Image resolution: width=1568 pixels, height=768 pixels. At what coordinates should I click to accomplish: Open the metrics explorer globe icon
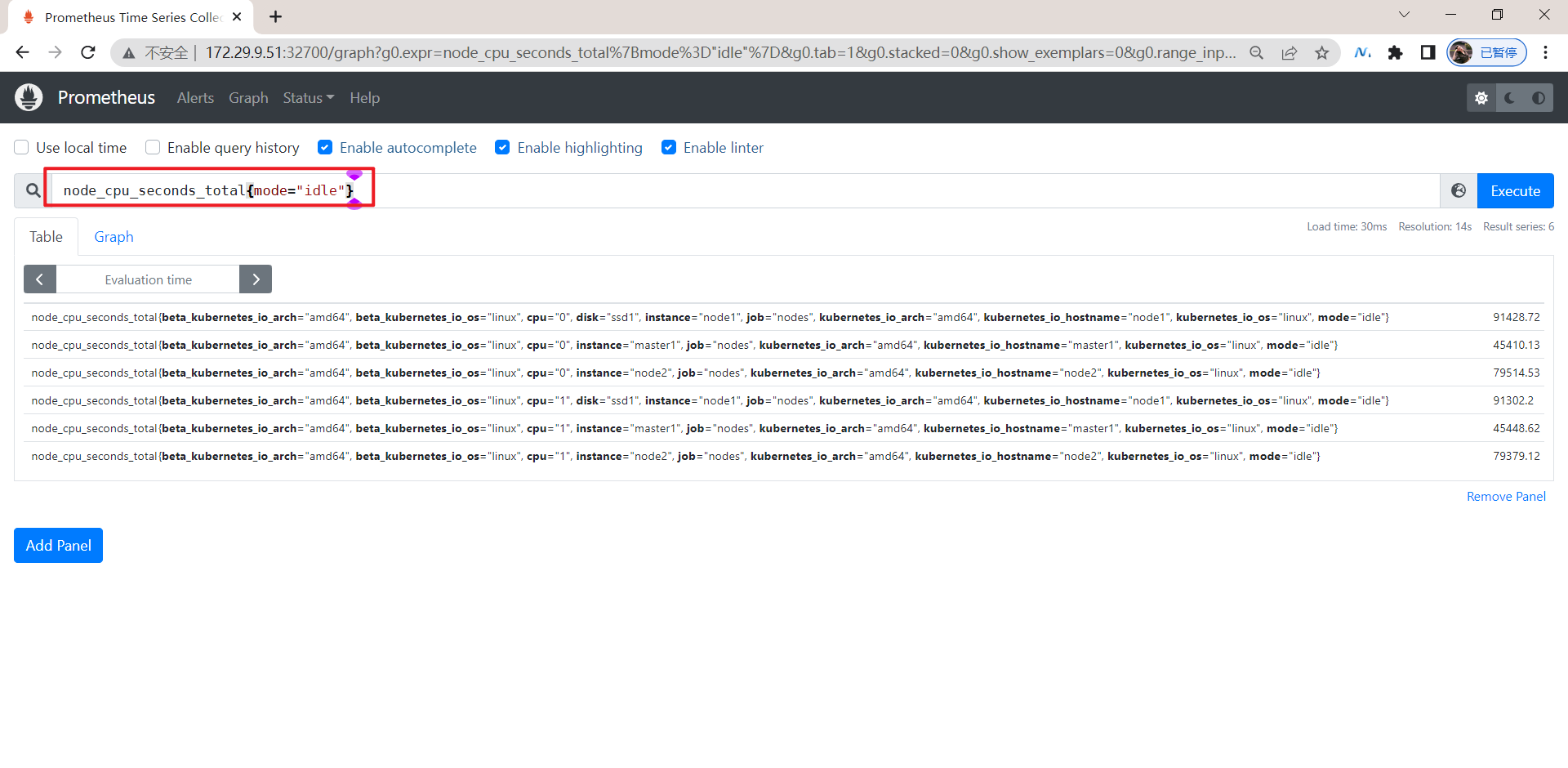tap(1459, 190)
